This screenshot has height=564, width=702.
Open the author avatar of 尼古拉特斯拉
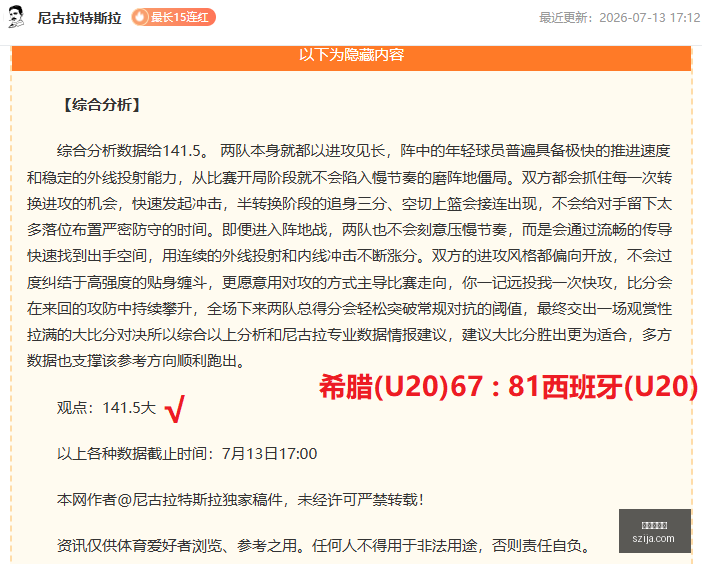pyautogui.click(x=16, y=17)
